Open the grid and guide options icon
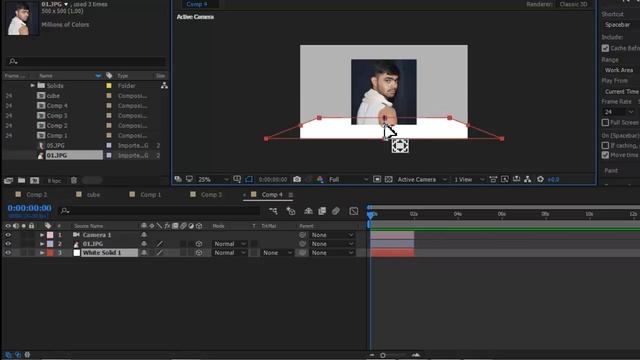Image resolution: width=640 pixels, height=360 pixels. [x=237, y=179]
